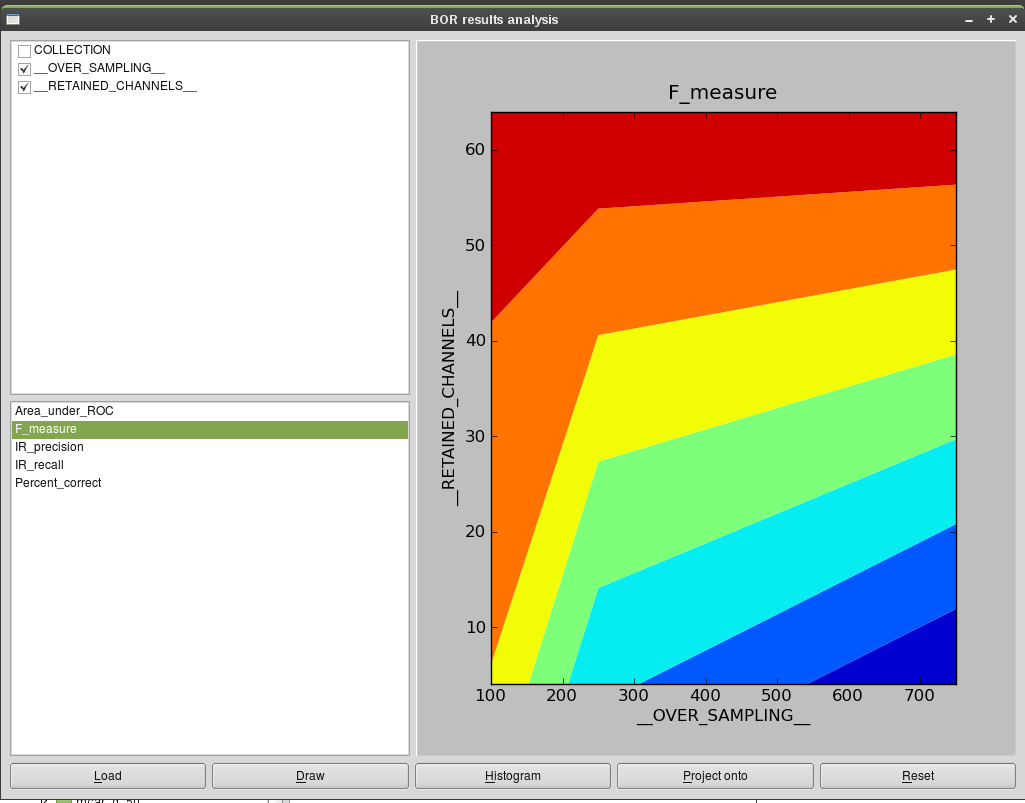The width and height of the screenshot is (1025, 803).
Task: Enable the COLLECTION checkbox
Action: coord(25,51)
